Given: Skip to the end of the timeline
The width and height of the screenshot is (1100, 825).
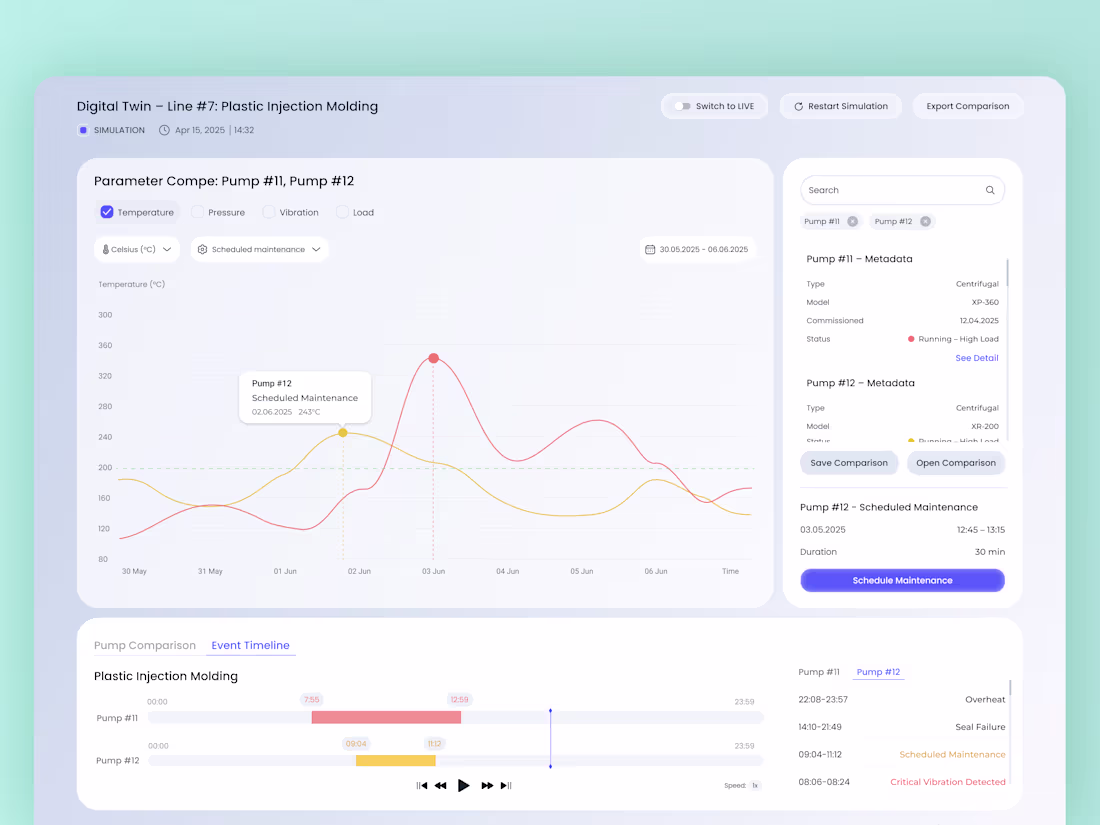Looking at the screenshot, I should 506,785.
